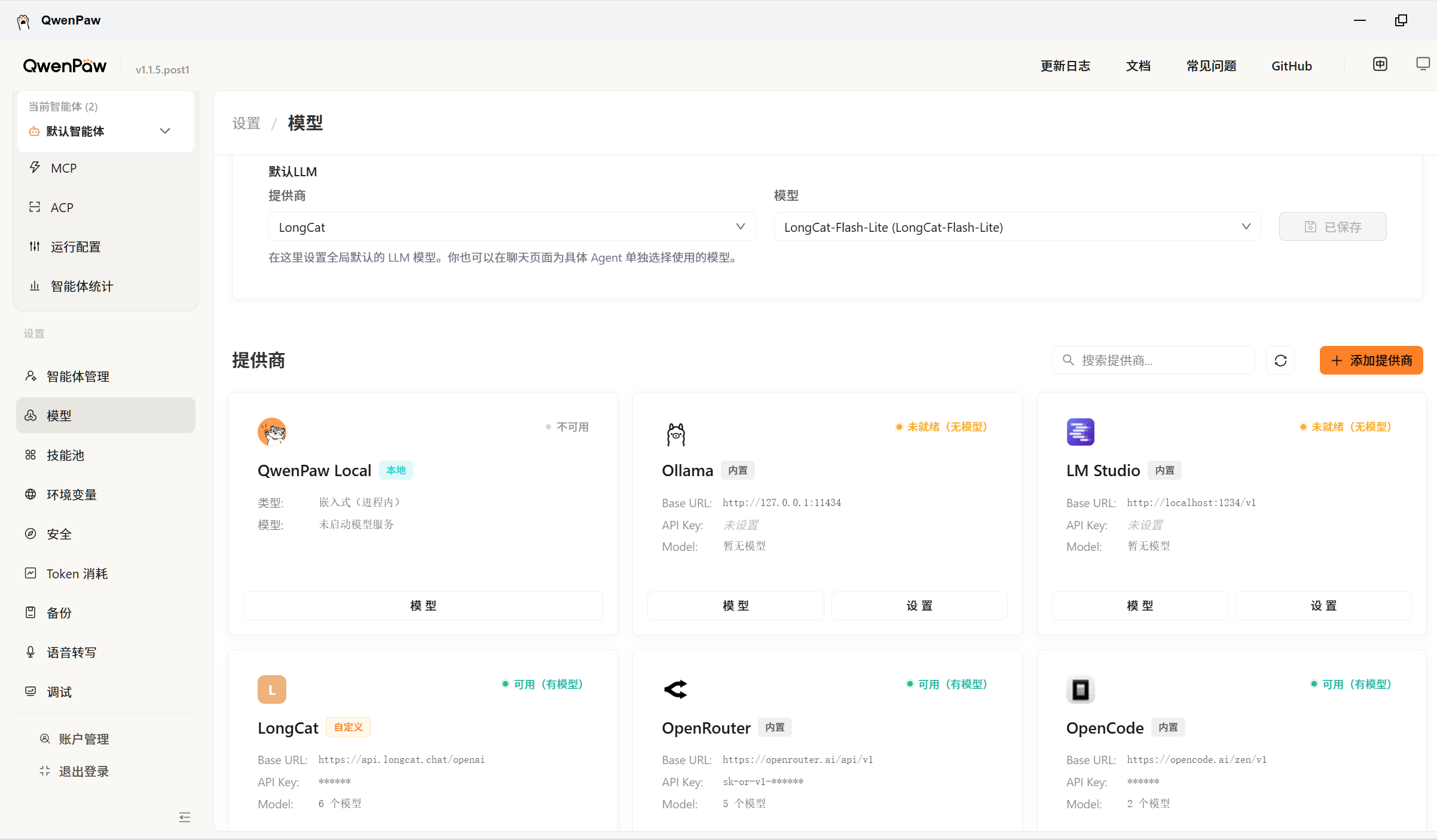The image size is (1437, 840).
Task: Click the QwenPaw Local tiger avatar
Action: pos(272,432)
